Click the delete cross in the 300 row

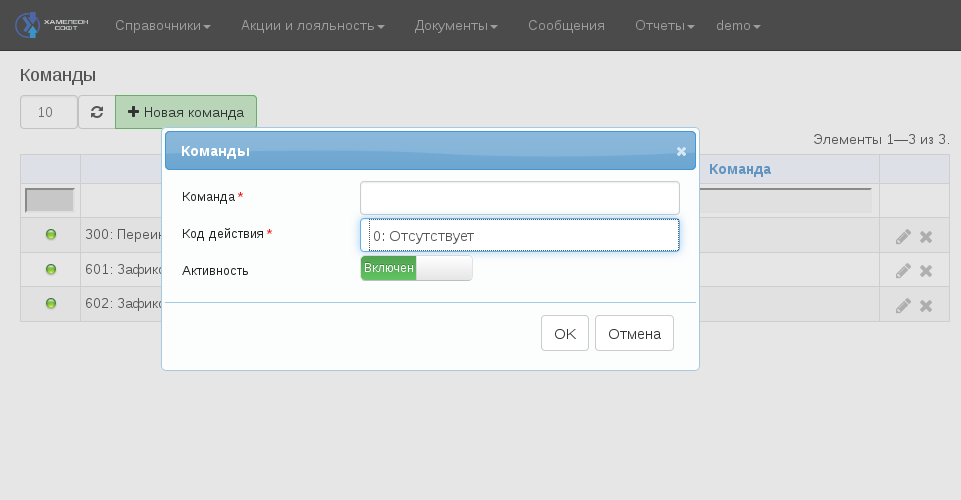point(926,237)
